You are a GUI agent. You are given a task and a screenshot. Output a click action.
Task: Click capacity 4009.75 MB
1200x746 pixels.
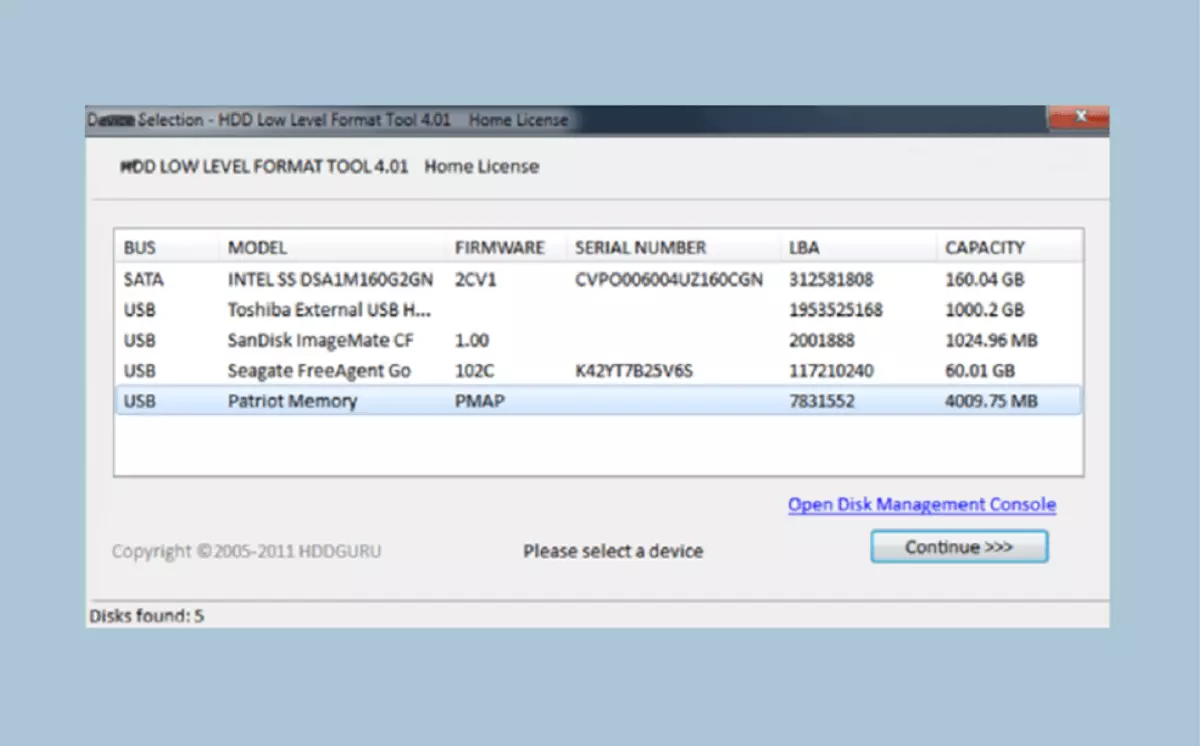tap(991, 401)
